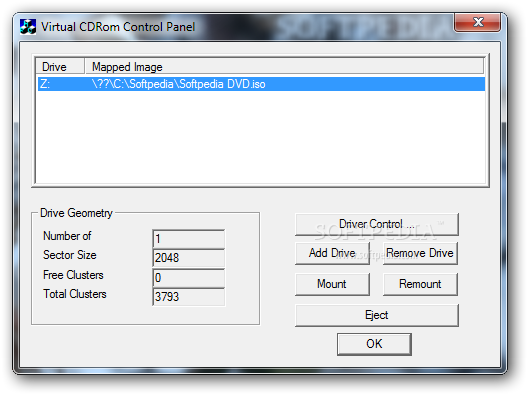Confirm with the OK button
Viewport: 528px width, 395px height.
[x=374, y=344]
